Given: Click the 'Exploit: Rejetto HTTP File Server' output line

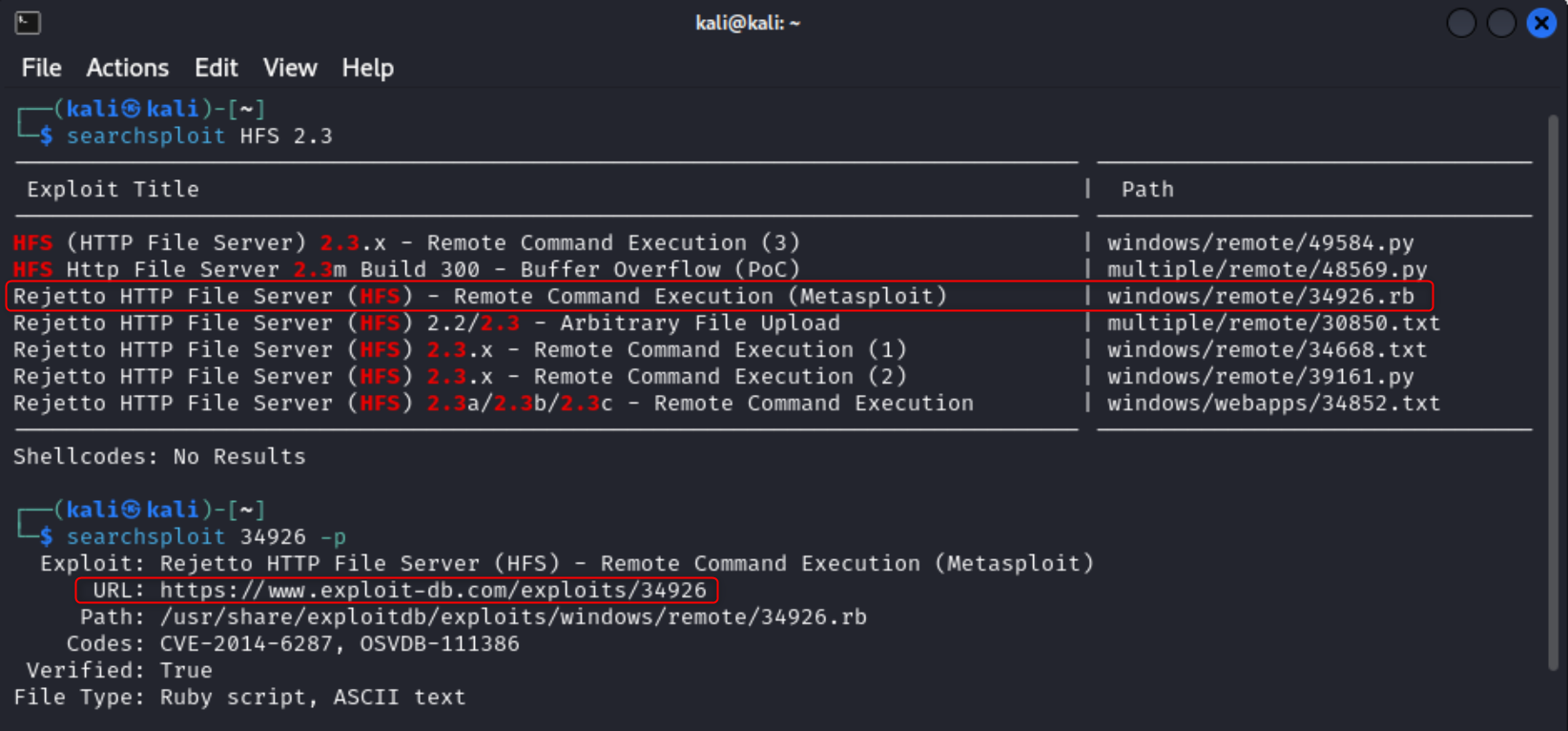Looking at the screenshot, I should [x=567, y=564].
